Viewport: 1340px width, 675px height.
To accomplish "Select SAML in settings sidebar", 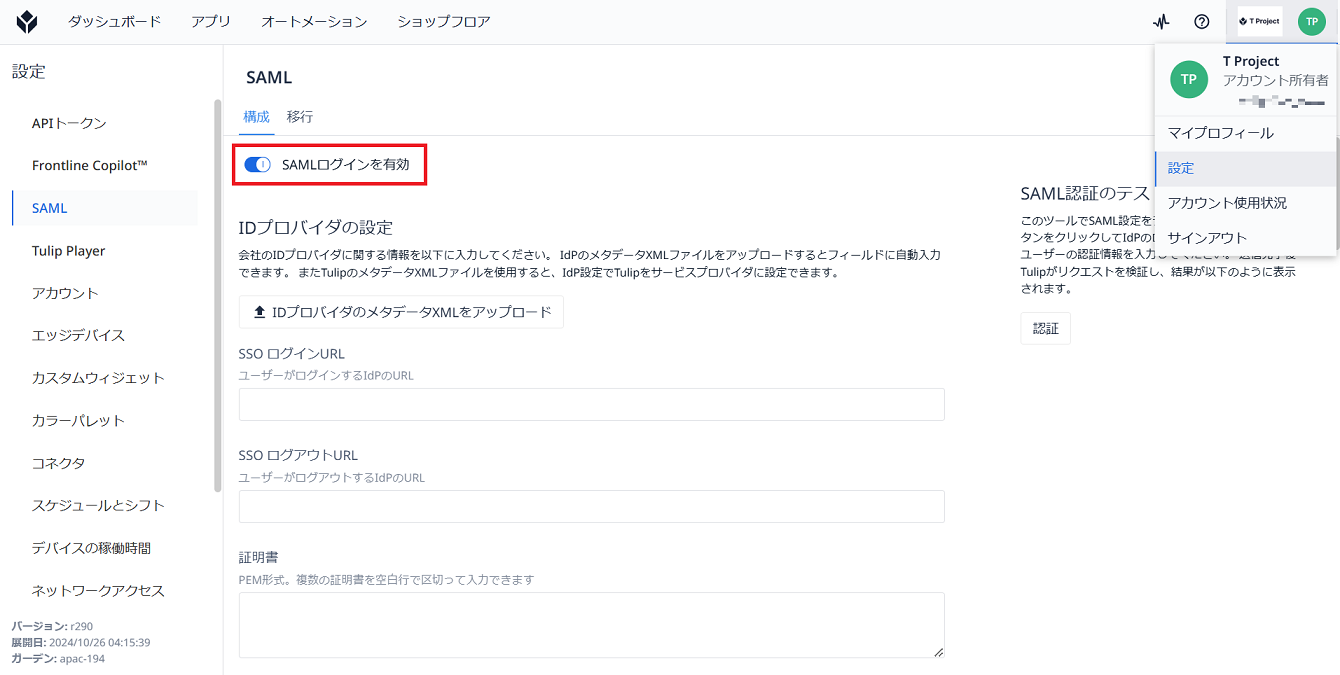I will tap(105, 208).
